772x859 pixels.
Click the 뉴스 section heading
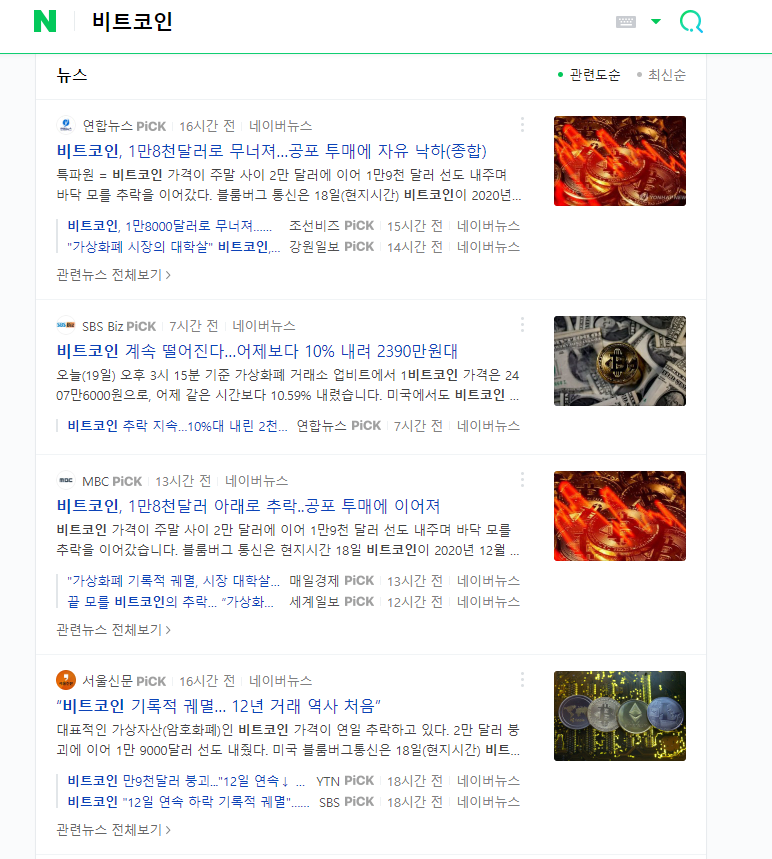(72, 75)
